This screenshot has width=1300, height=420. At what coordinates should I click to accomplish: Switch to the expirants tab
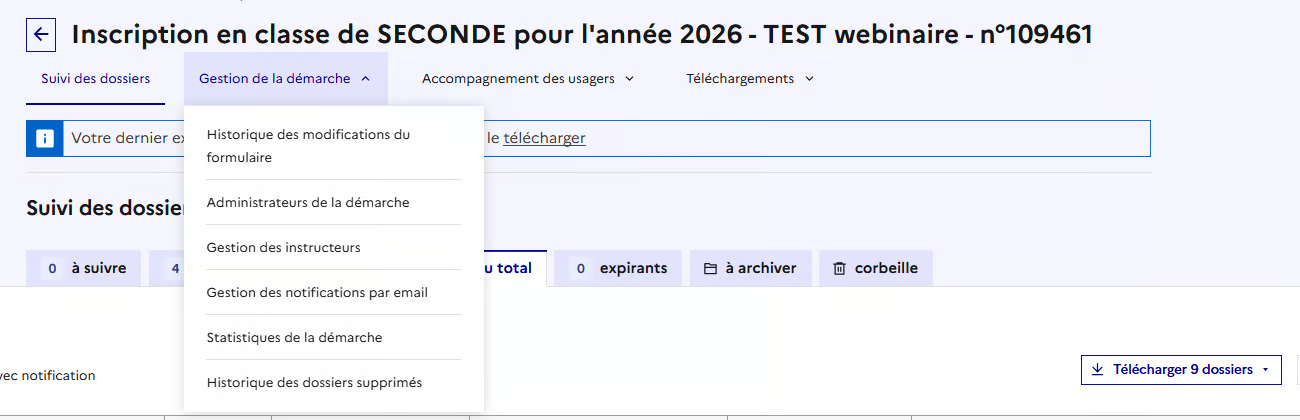tap(618, 268)
